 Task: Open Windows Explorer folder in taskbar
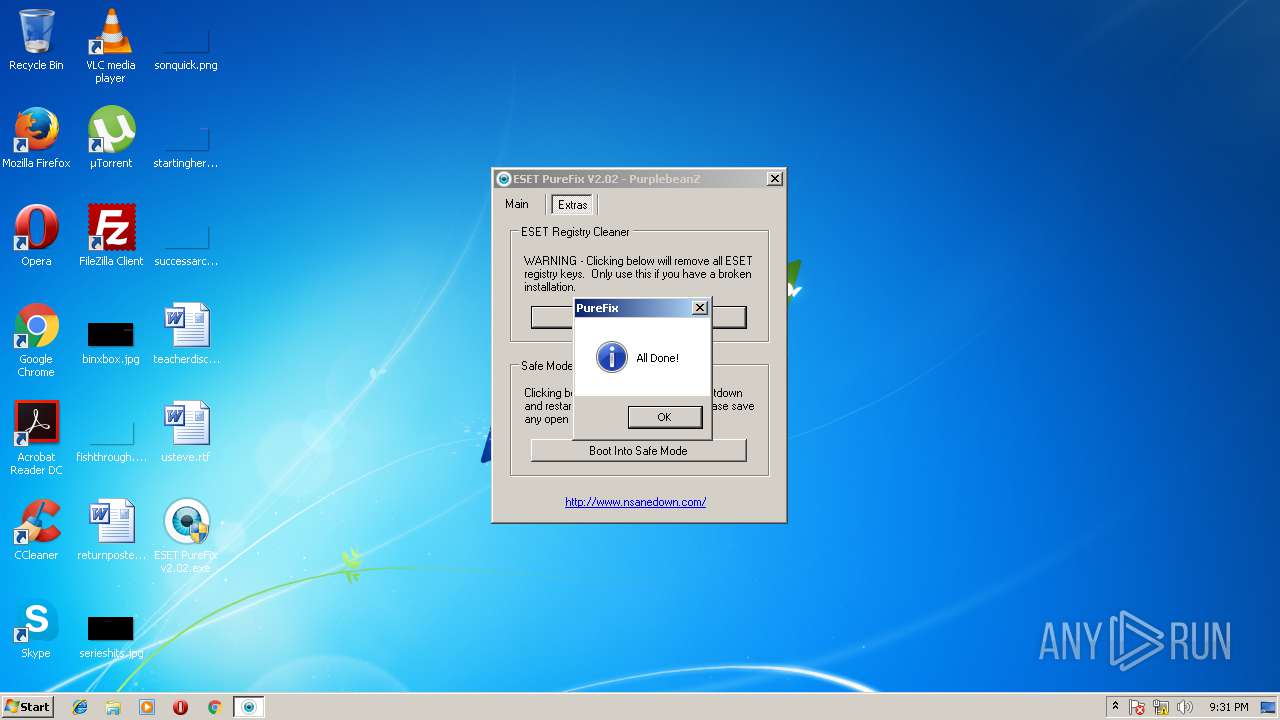[113, 707]
